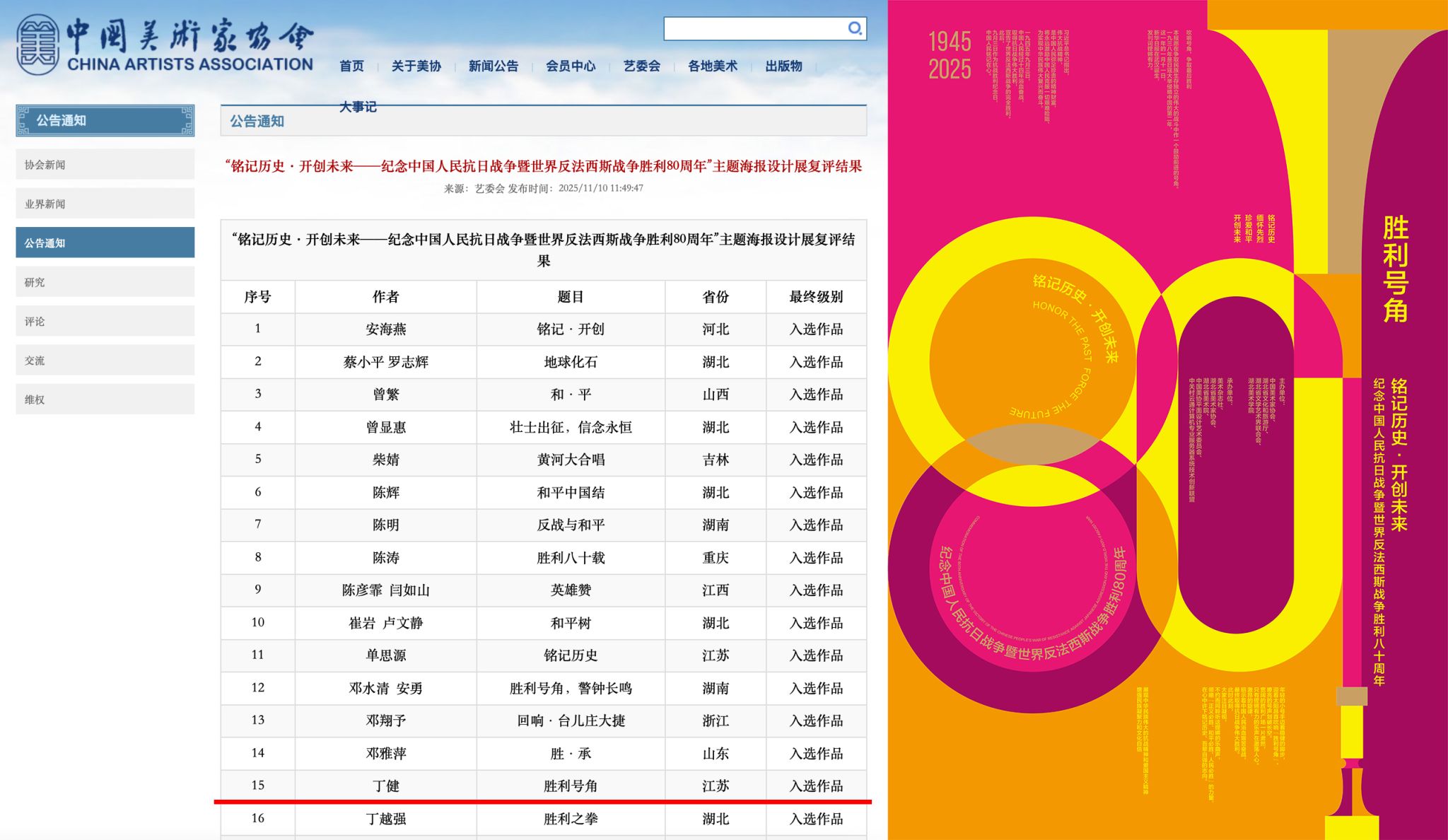Click the 大事记 navigation link
This screenshot has width=1448, height=840.
358,107
